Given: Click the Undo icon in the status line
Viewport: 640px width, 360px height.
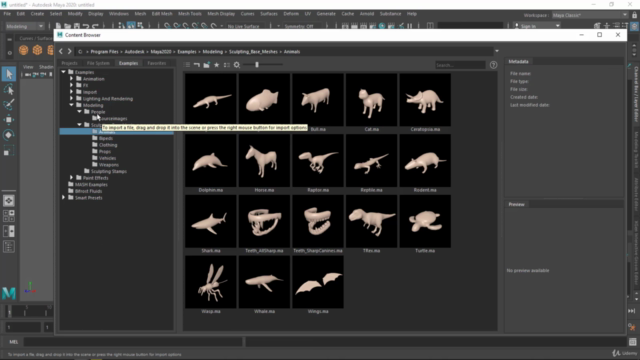Looking at the screenshot, I should coord(86,26).
